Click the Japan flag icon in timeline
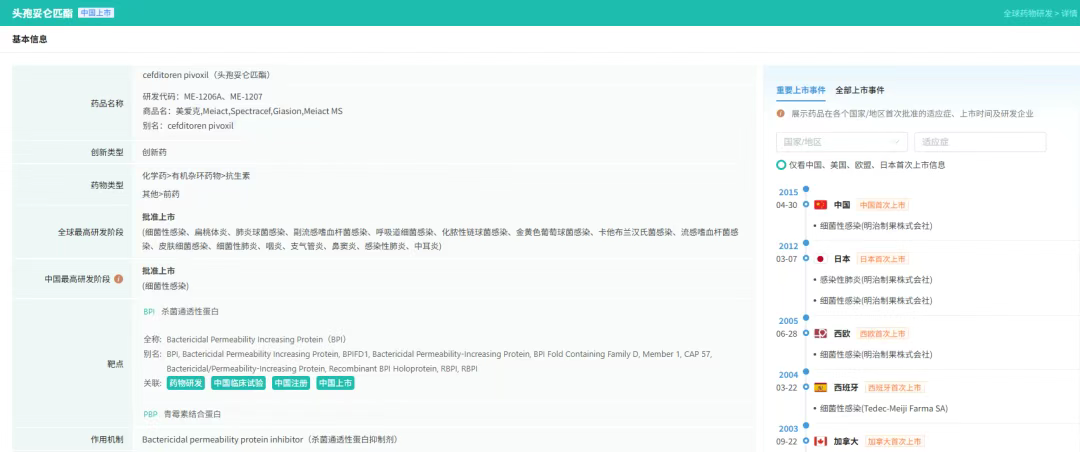Viewport: 1080px width, 452px height. pos(820,259)
